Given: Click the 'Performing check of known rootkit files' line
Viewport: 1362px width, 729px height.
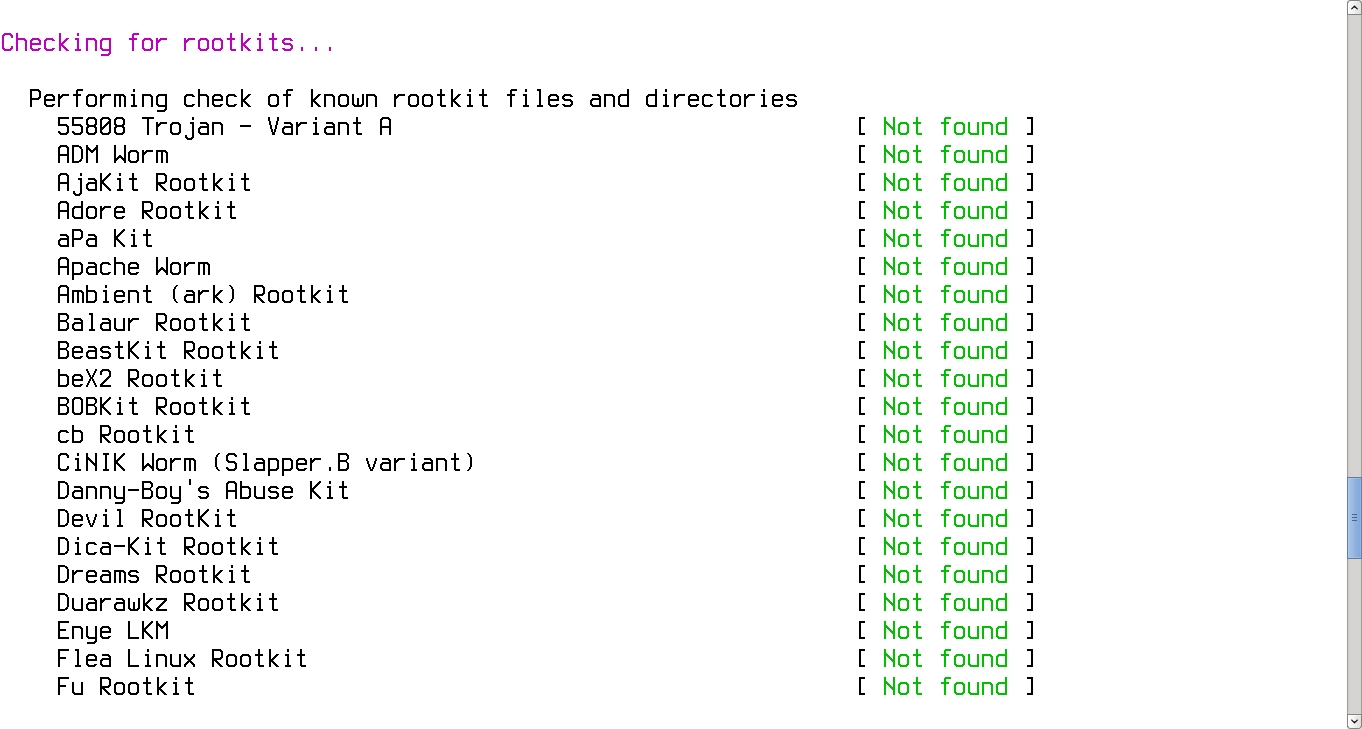Looking at the screenshot, I should click(413, 99).
